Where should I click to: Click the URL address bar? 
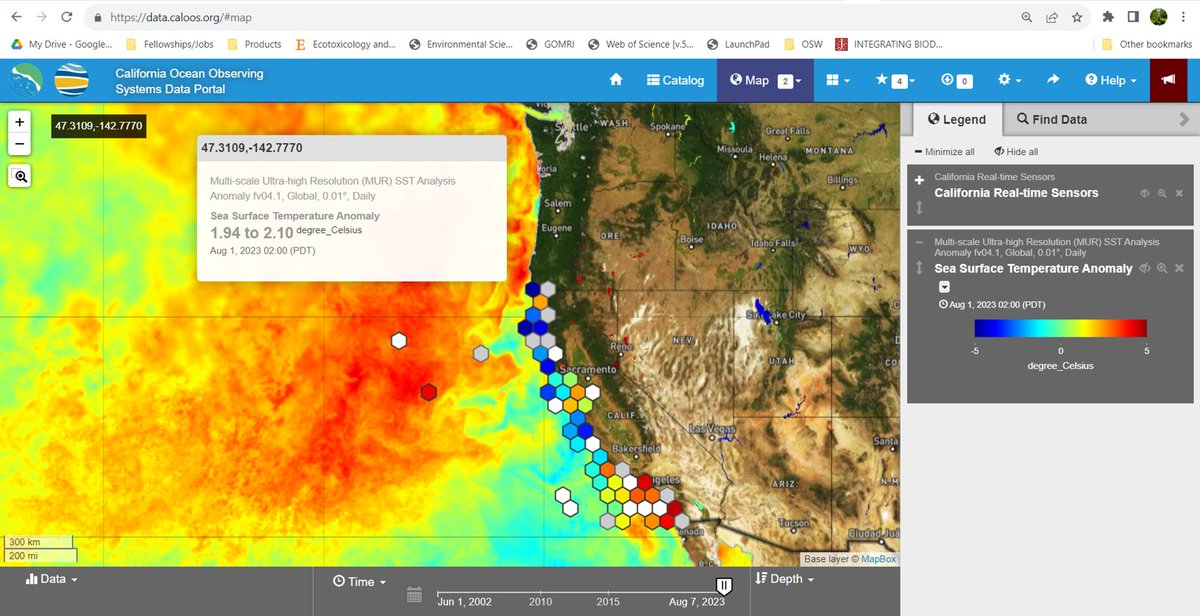tap(550, 17)
